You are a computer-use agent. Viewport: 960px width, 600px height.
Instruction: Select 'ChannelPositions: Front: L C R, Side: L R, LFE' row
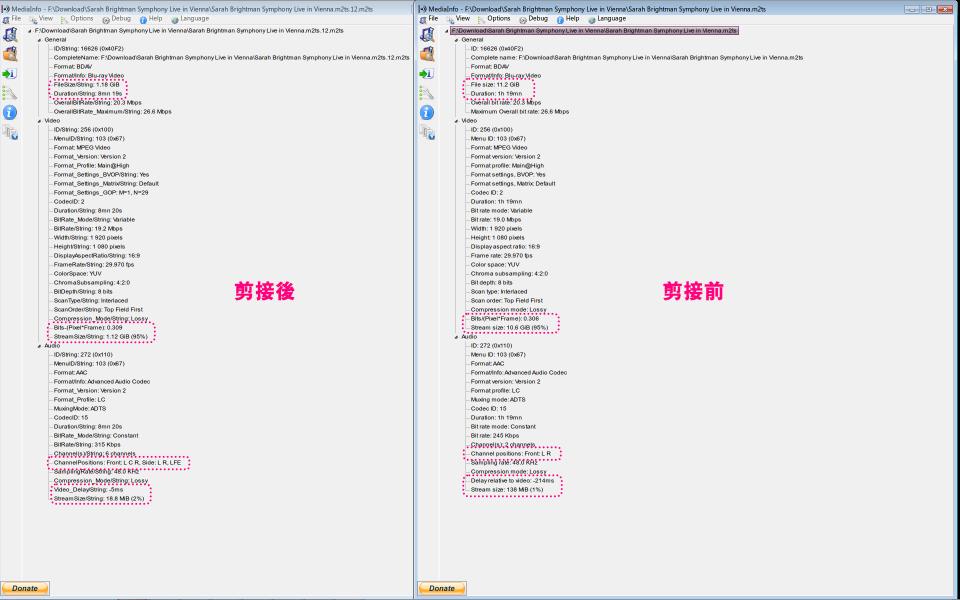click(117, 463)
